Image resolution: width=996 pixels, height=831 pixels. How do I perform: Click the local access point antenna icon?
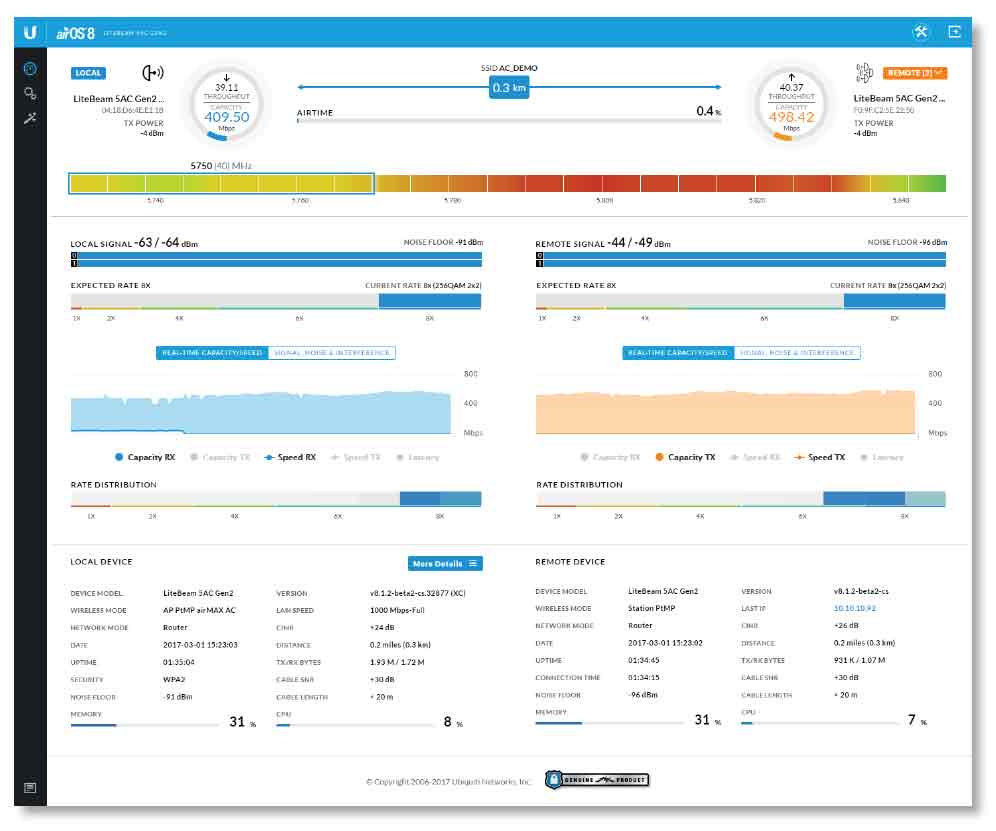pyautogui.click(x=153, y=73)
